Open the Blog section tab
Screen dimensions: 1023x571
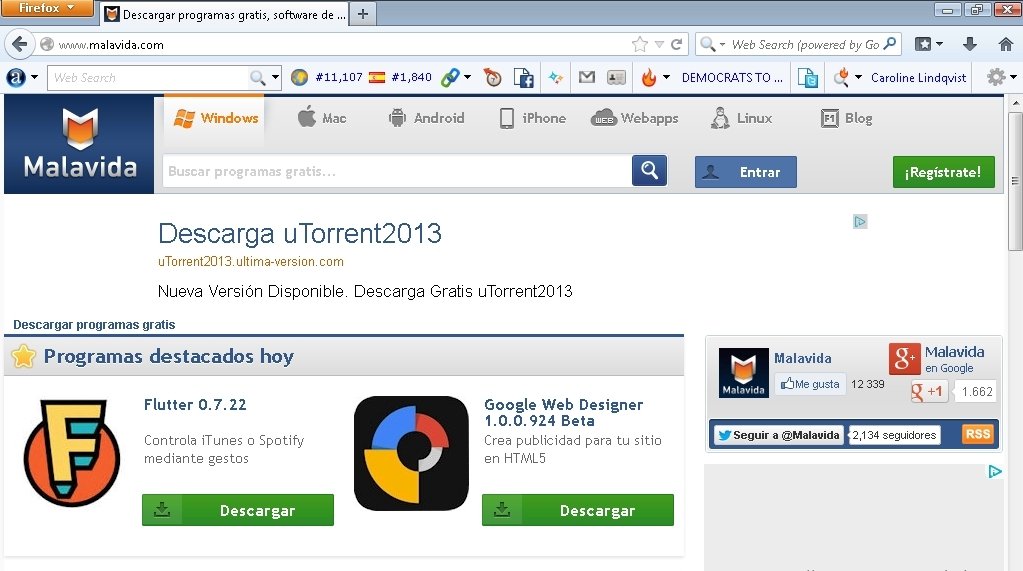[846, 118]
